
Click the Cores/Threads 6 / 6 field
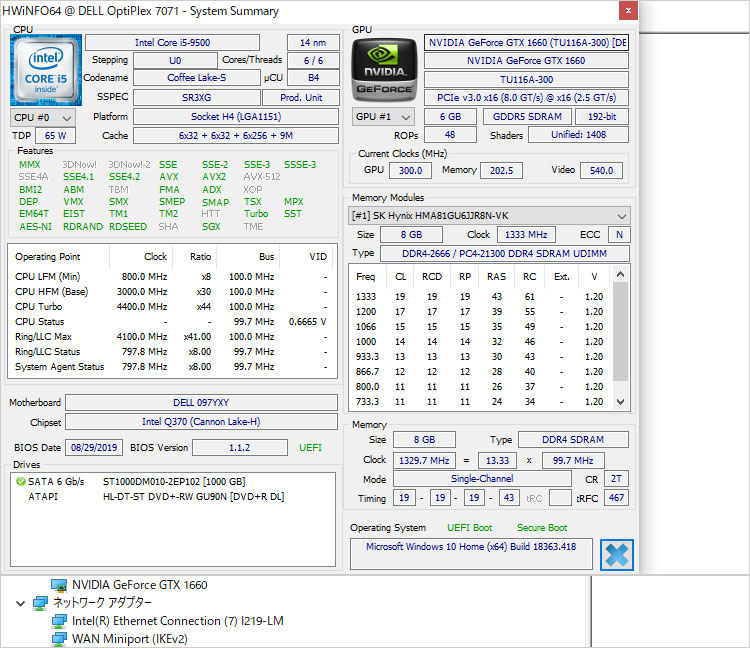[x=313, y=61]
